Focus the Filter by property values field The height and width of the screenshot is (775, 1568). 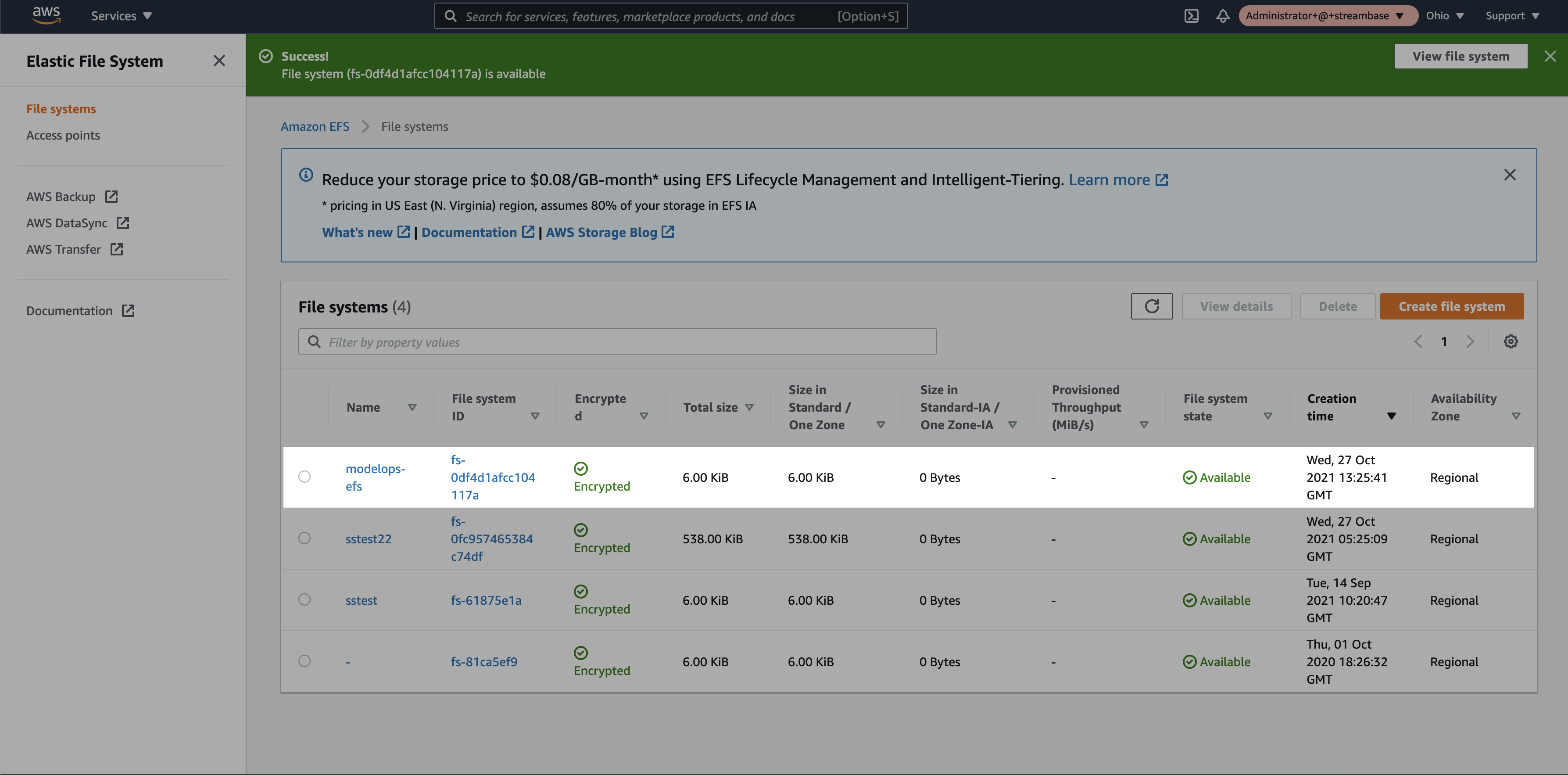click(617, 341)
